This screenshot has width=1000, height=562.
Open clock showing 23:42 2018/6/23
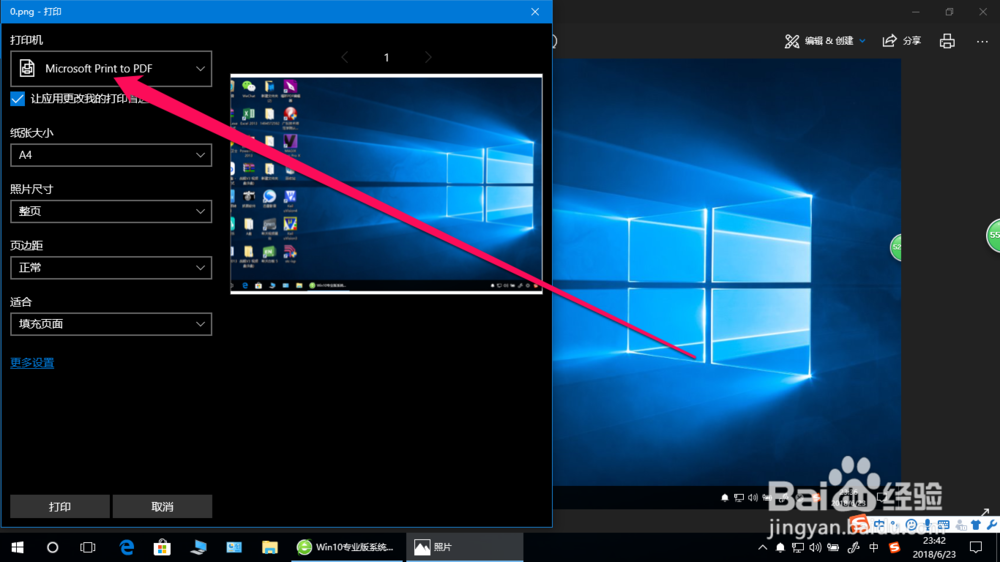point(934,547)
